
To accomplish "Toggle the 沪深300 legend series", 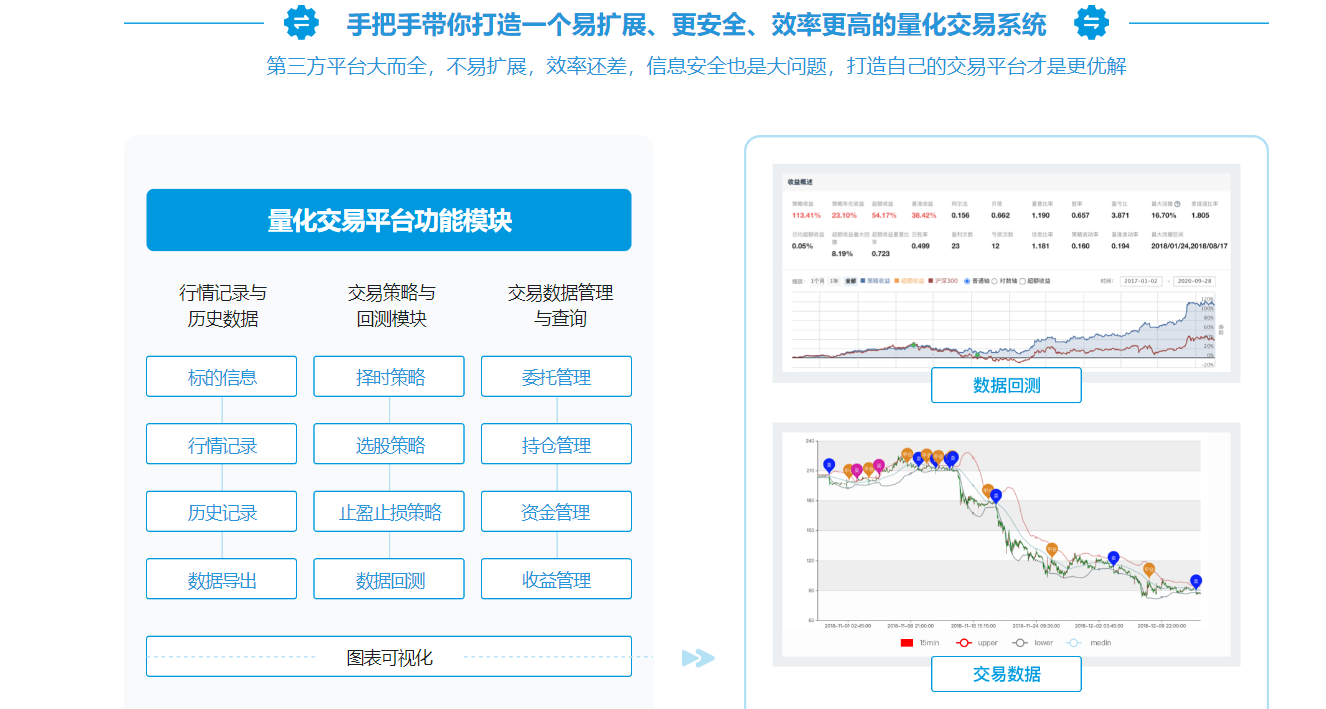I will point(943,281).
